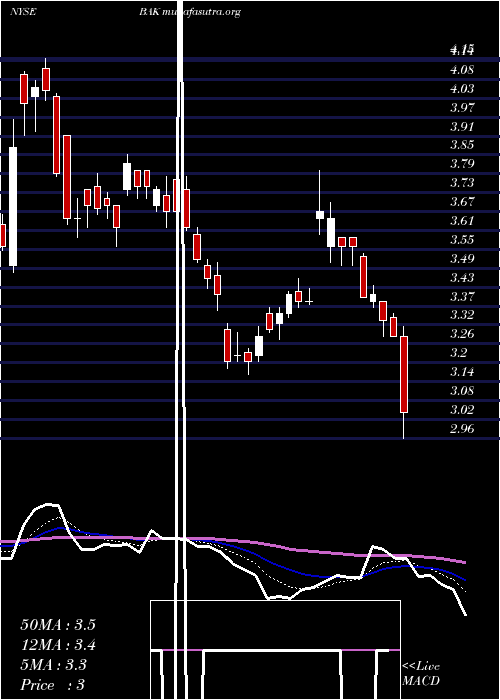The width and height of the screenshot is (500, 700).
Task: Click the 3.97 price level label
Action: pos(462,108)
